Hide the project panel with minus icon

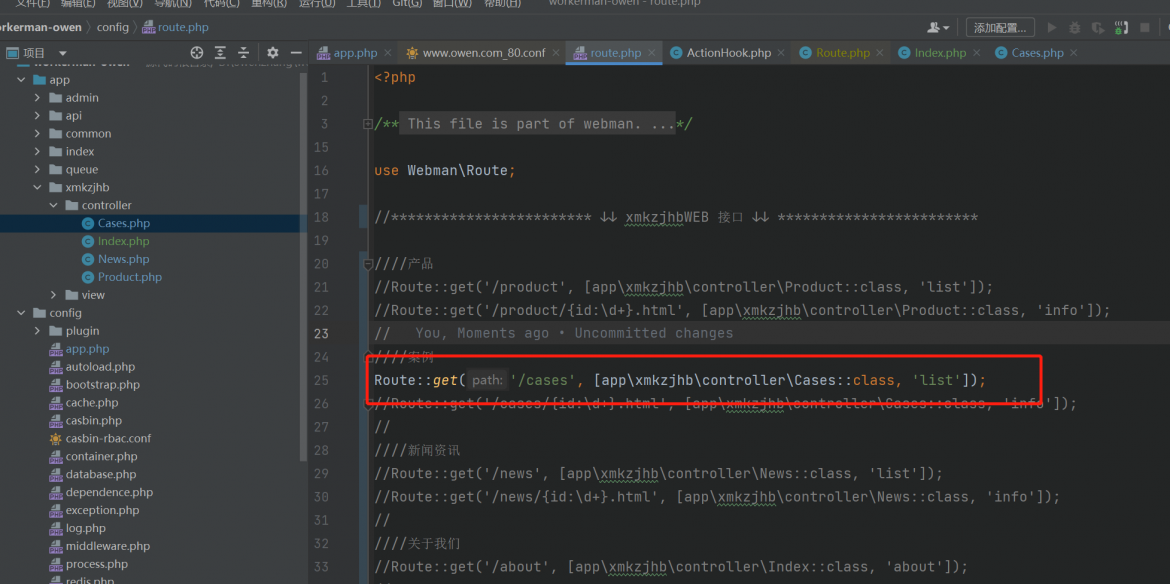(295, 53)
